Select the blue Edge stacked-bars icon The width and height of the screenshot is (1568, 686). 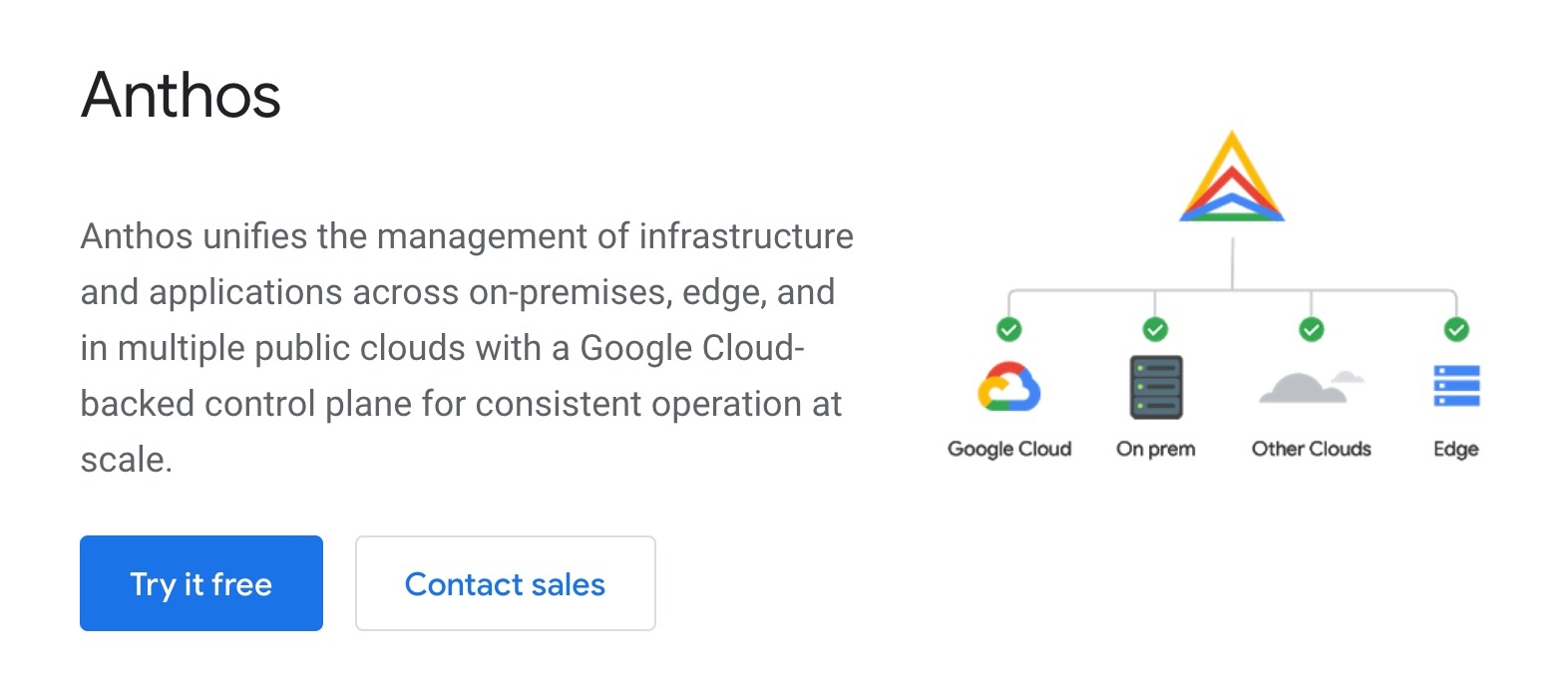pyautogui.click(x=1456, y=387)
